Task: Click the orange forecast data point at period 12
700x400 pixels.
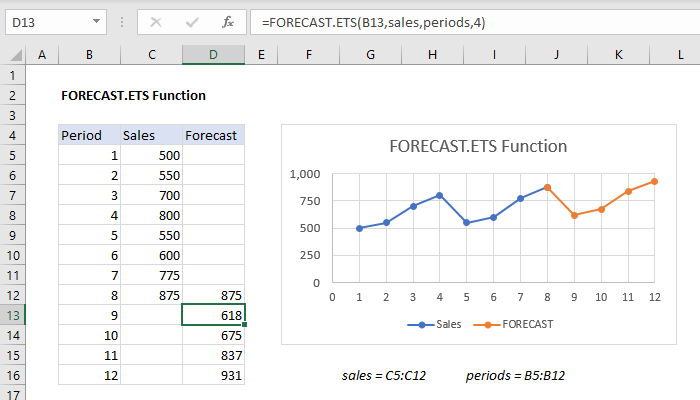Action: tap(654, 182)
